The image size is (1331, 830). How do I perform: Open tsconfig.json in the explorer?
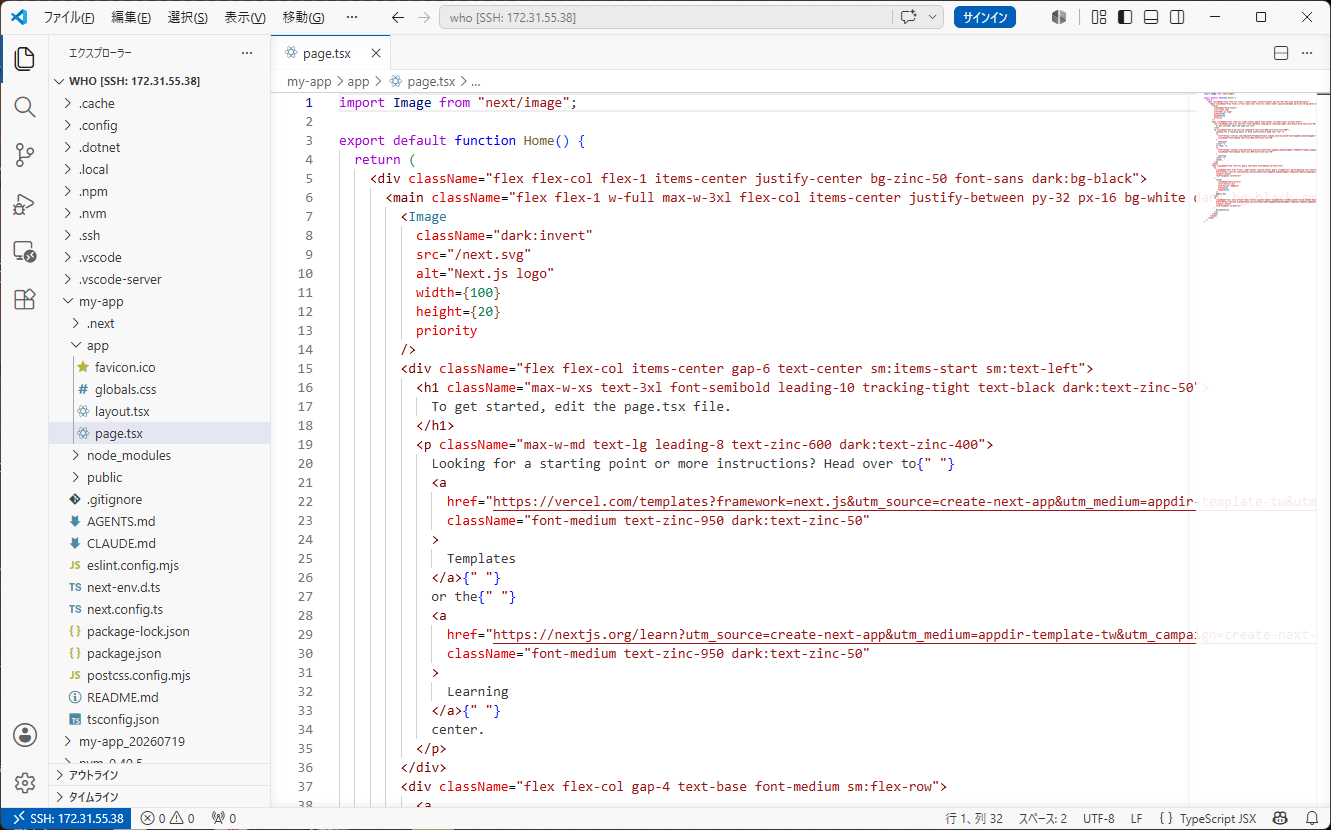pos(160,719)
